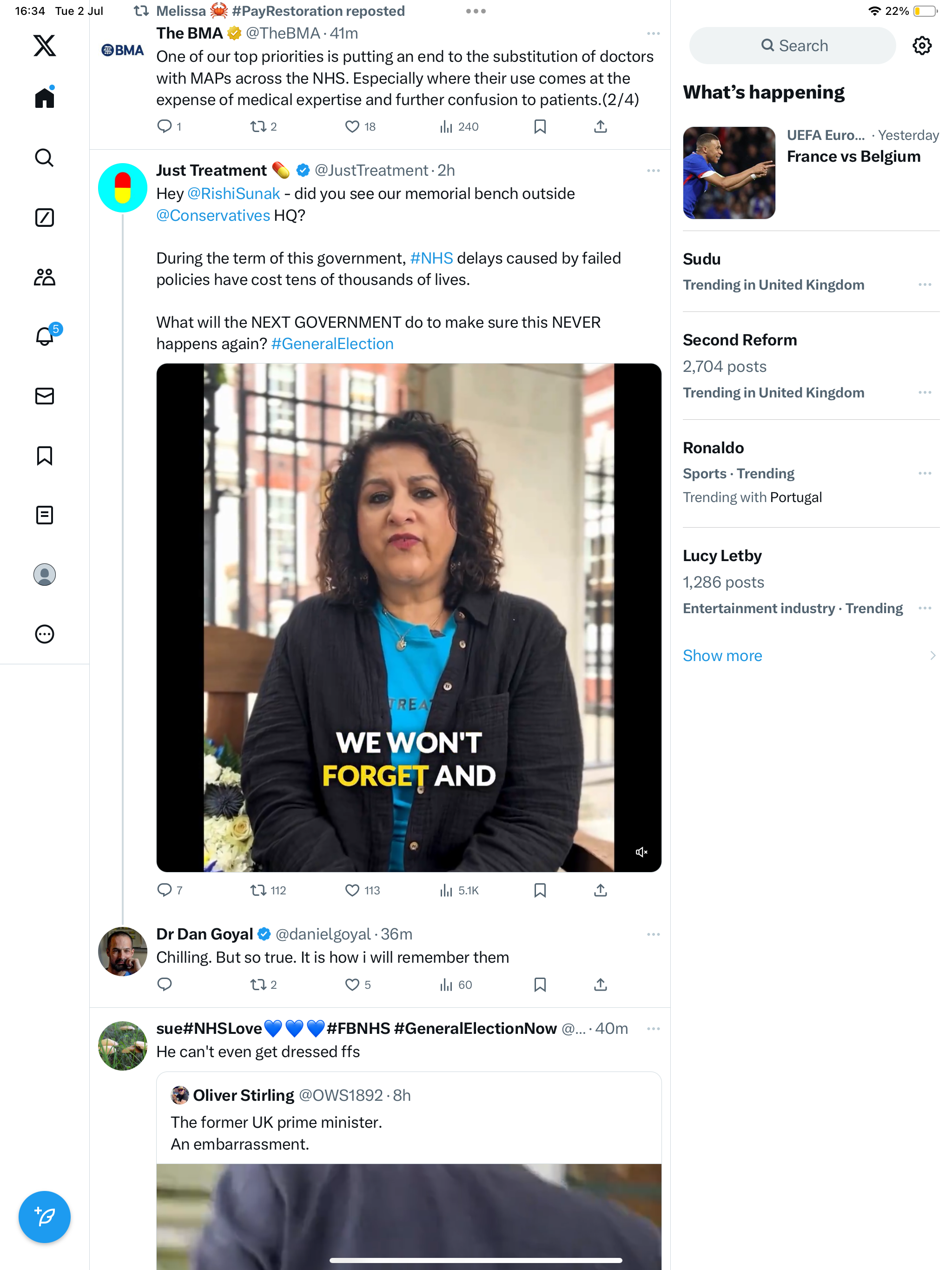Open the notifications bell with badge
This screenshot has height=1270, width=952.
click(45, 336)
